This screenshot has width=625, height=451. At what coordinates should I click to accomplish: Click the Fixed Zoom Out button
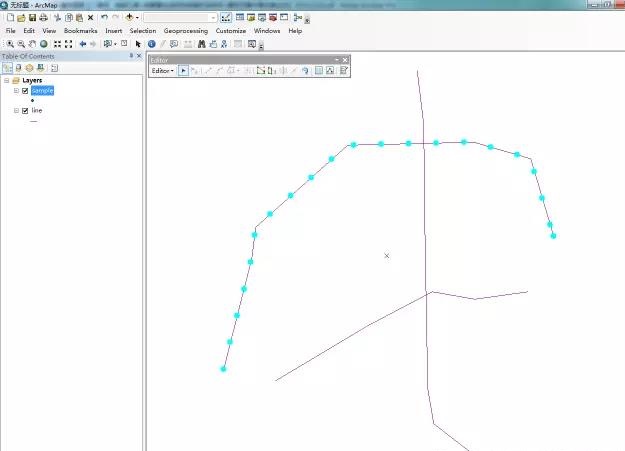[x=69, y=44]
